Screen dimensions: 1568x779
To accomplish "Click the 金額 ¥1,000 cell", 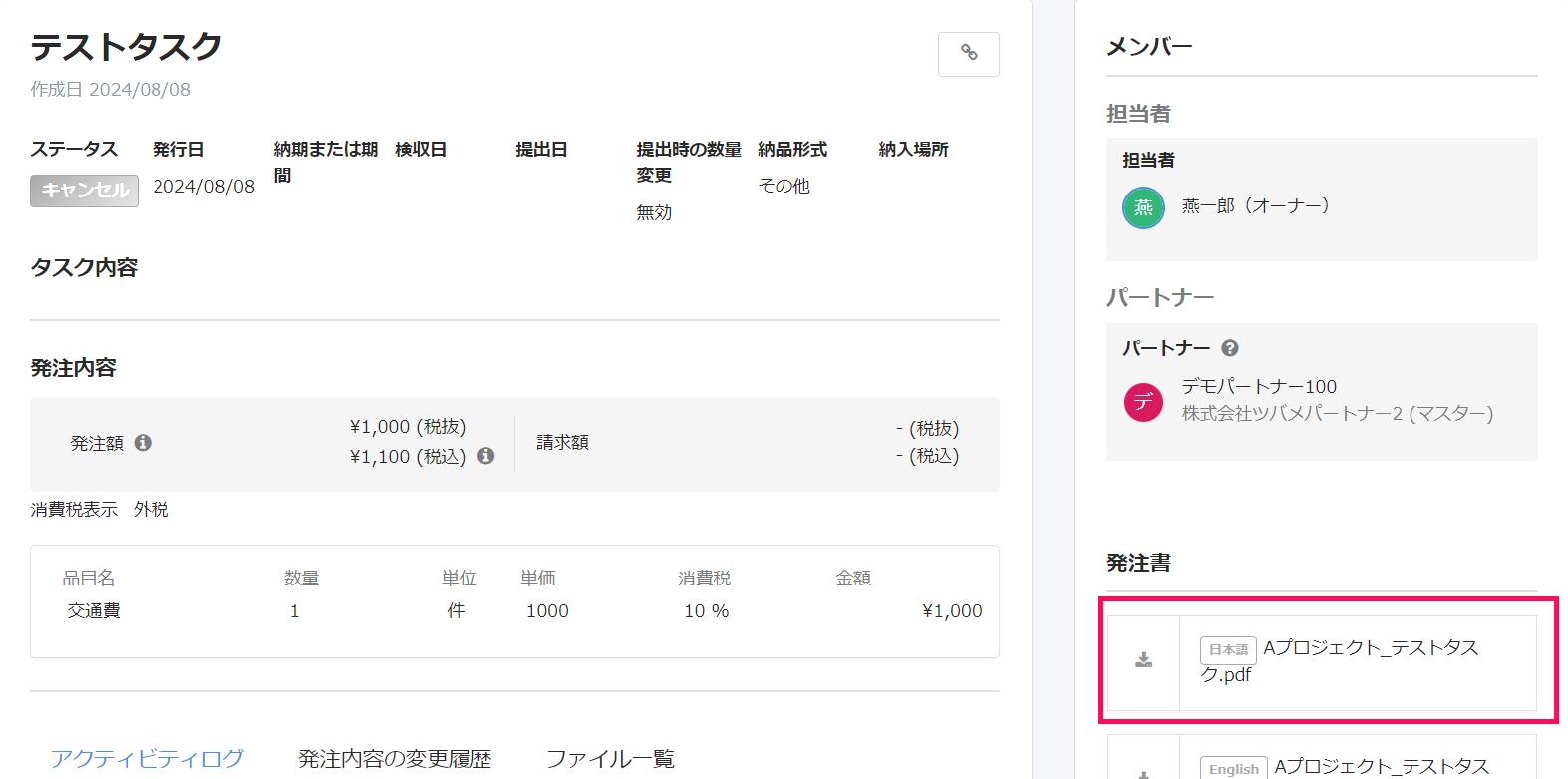I will pyautogui.click(x=952, y=611).
